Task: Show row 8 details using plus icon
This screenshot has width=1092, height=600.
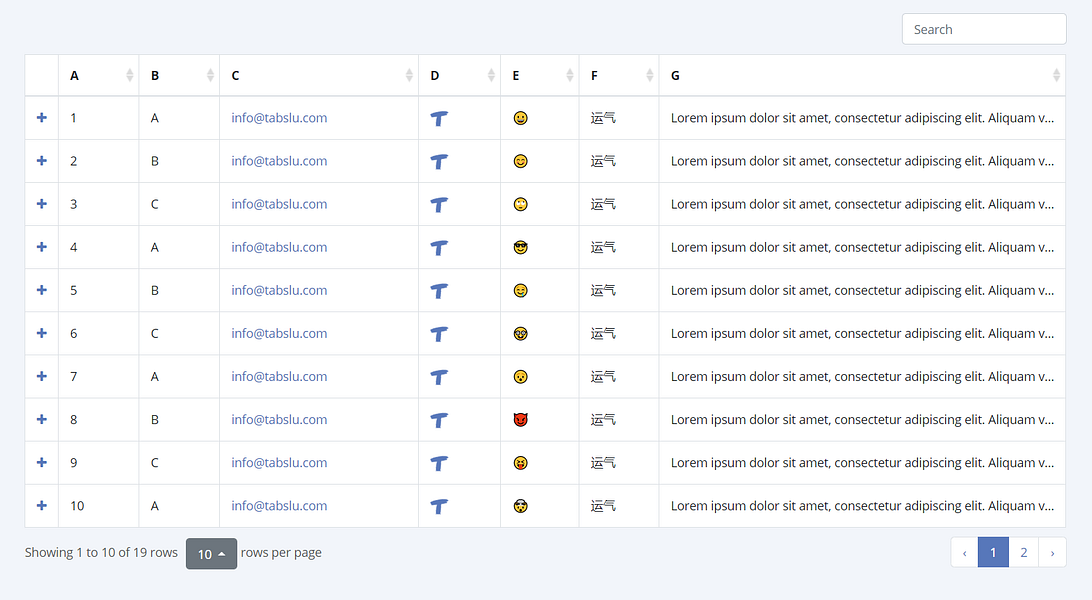Action: (x=42, y=420)
